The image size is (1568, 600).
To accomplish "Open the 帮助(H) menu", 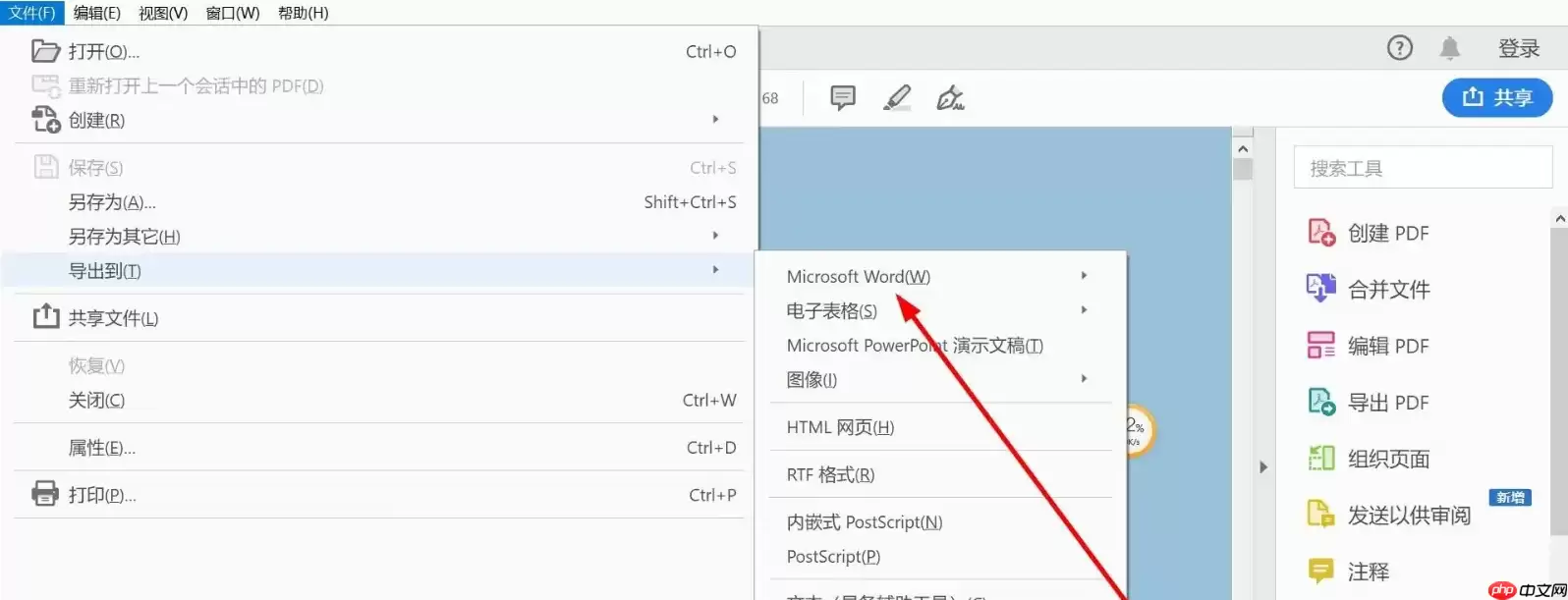I will 303,13.
